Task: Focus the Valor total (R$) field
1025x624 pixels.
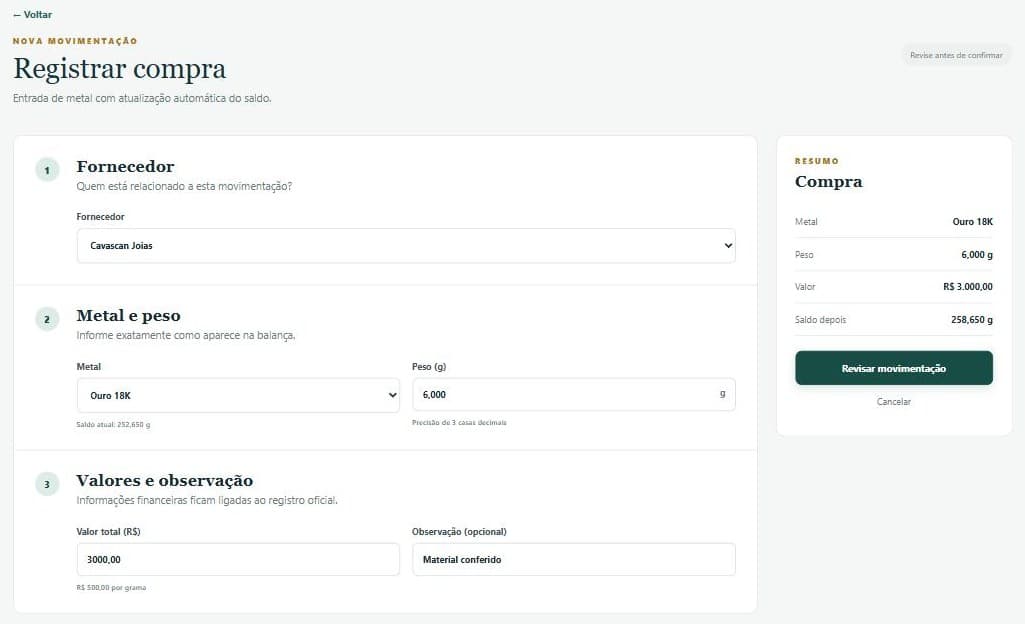Action: point(238,559)
